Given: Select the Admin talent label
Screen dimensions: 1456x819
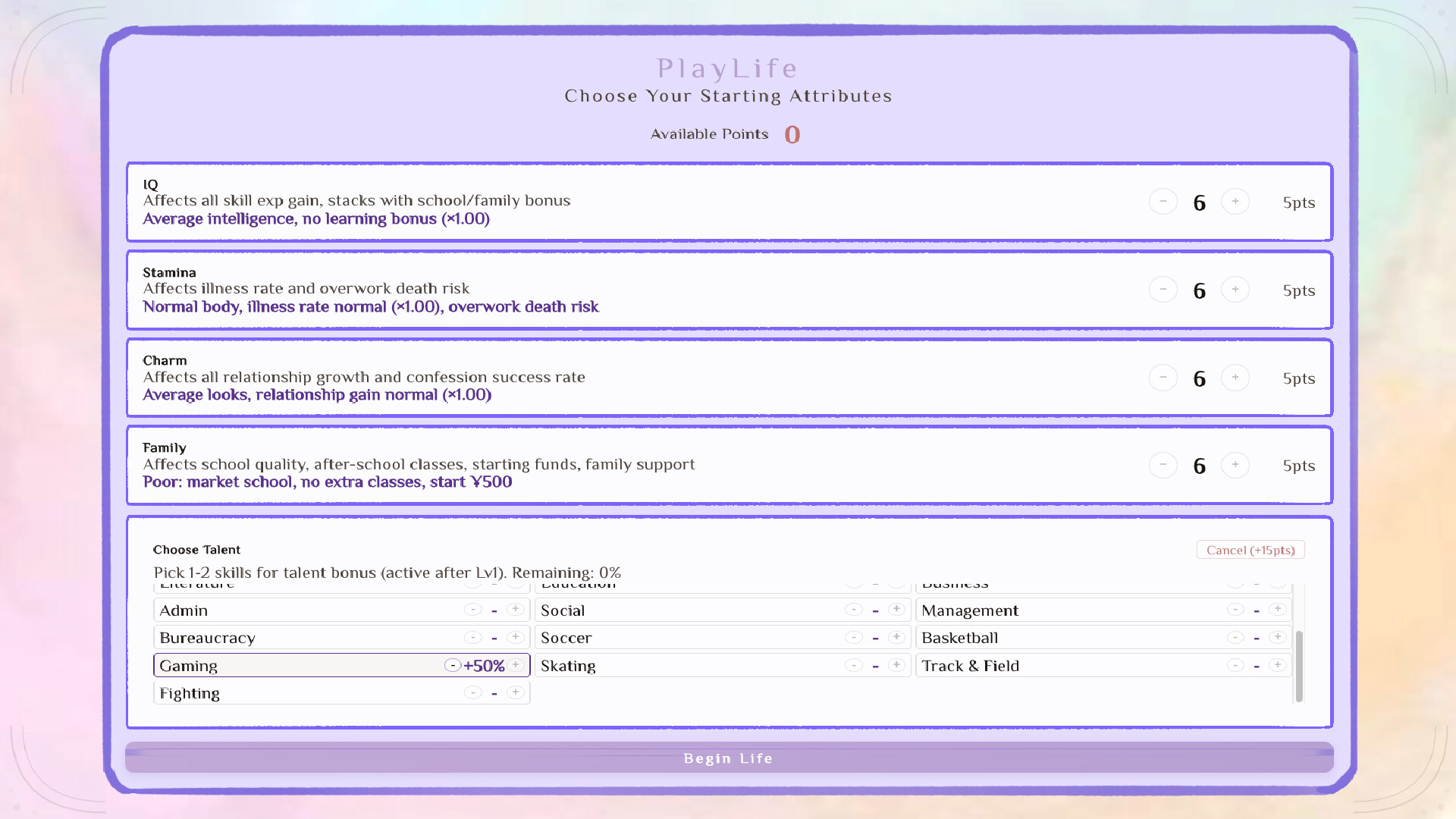Looking at the screenshot, I should click(x=184, y=610).
